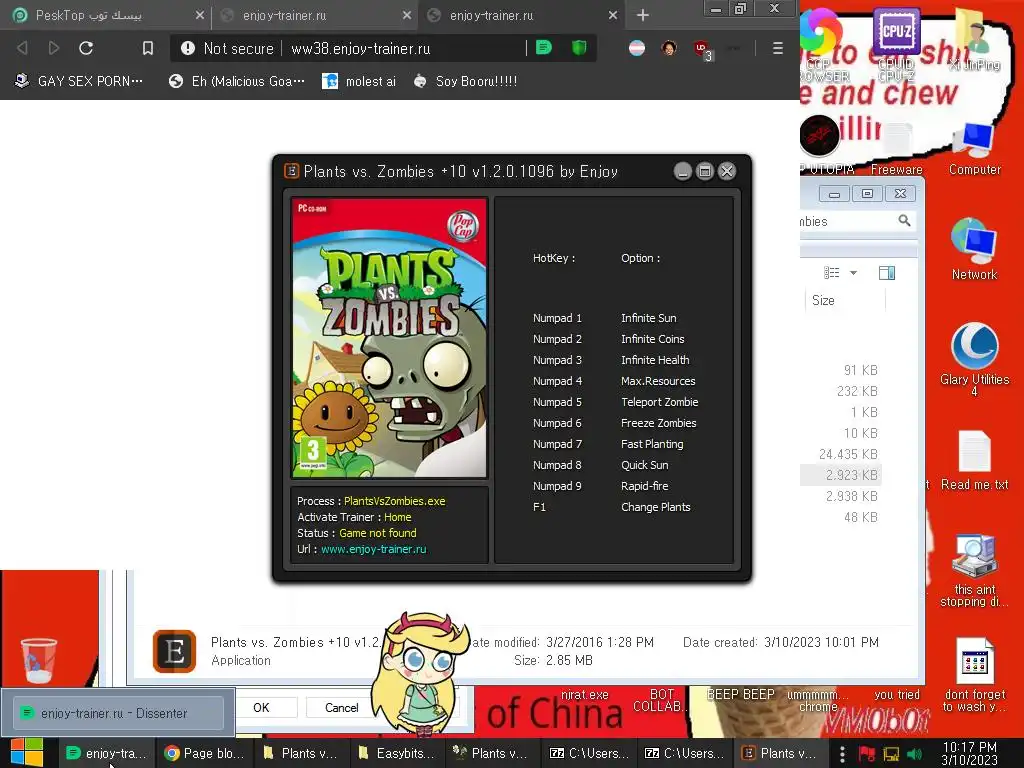Click the change view icon in Explorer
The width and height of the screenshot is (1024, 768).
[831, 273]
